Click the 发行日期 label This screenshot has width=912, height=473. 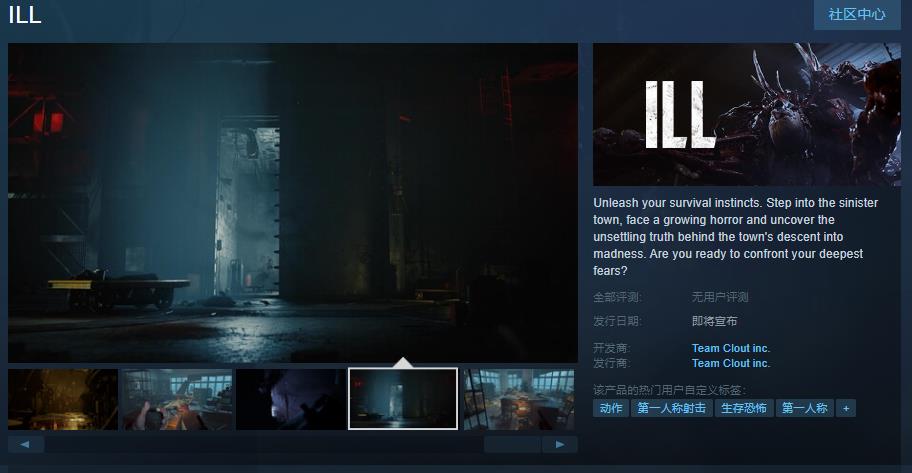point(617,321)
